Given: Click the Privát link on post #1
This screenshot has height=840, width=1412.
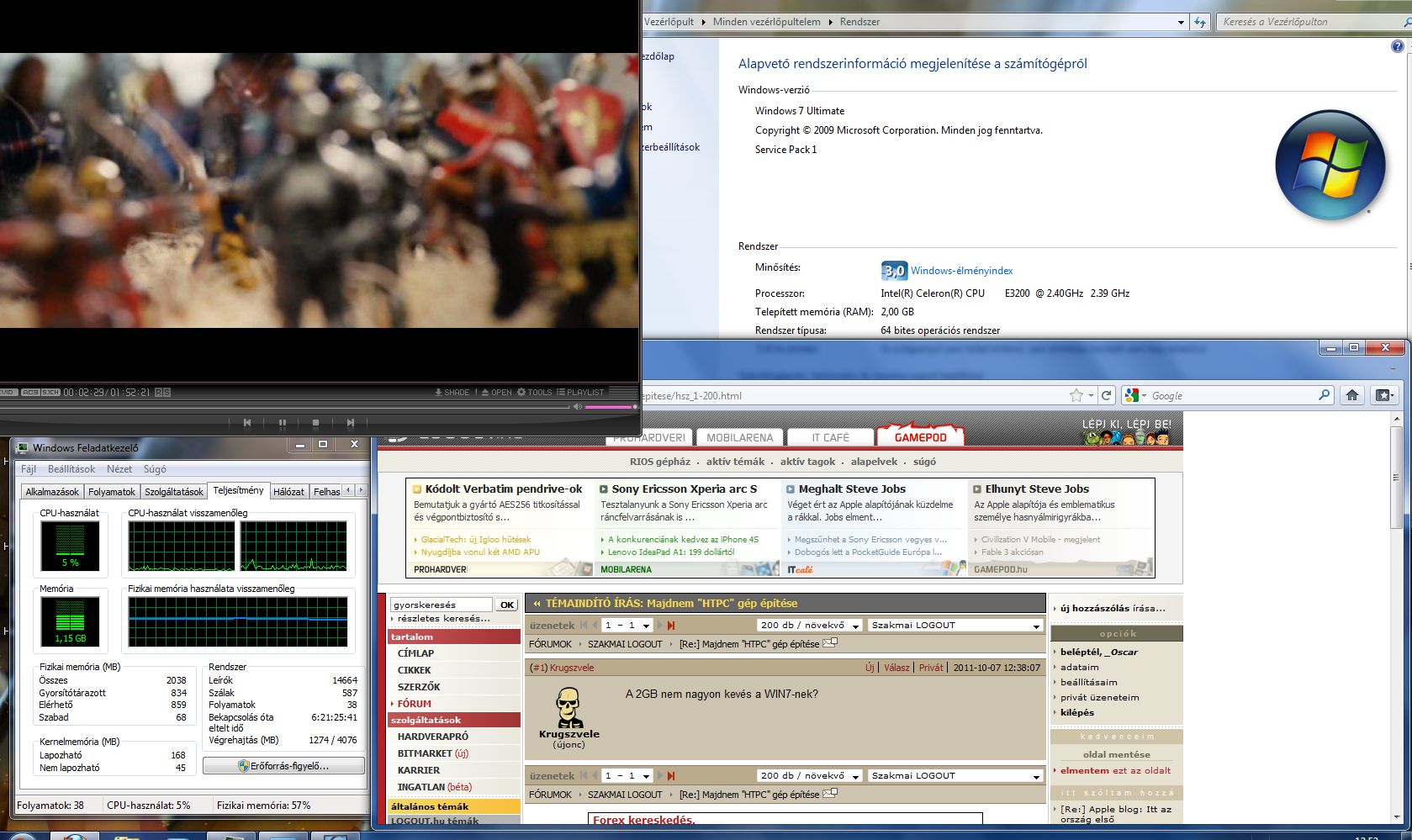Looking at the screenshot, I should point(931,668).
